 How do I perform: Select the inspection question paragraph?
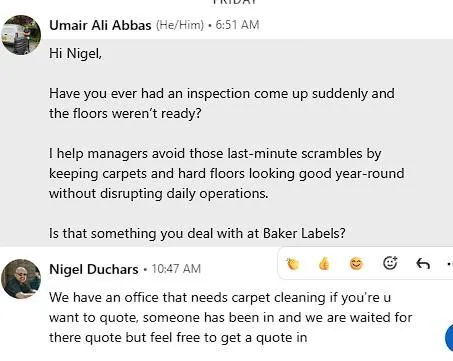(222, 103)
